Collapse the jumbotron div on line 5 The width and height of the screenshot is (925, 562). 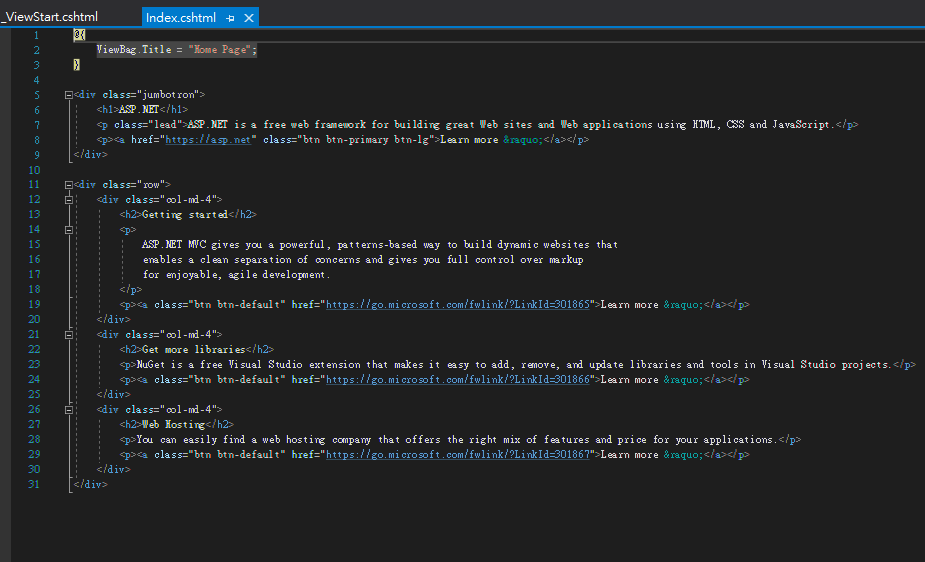(x=68, y=95)
